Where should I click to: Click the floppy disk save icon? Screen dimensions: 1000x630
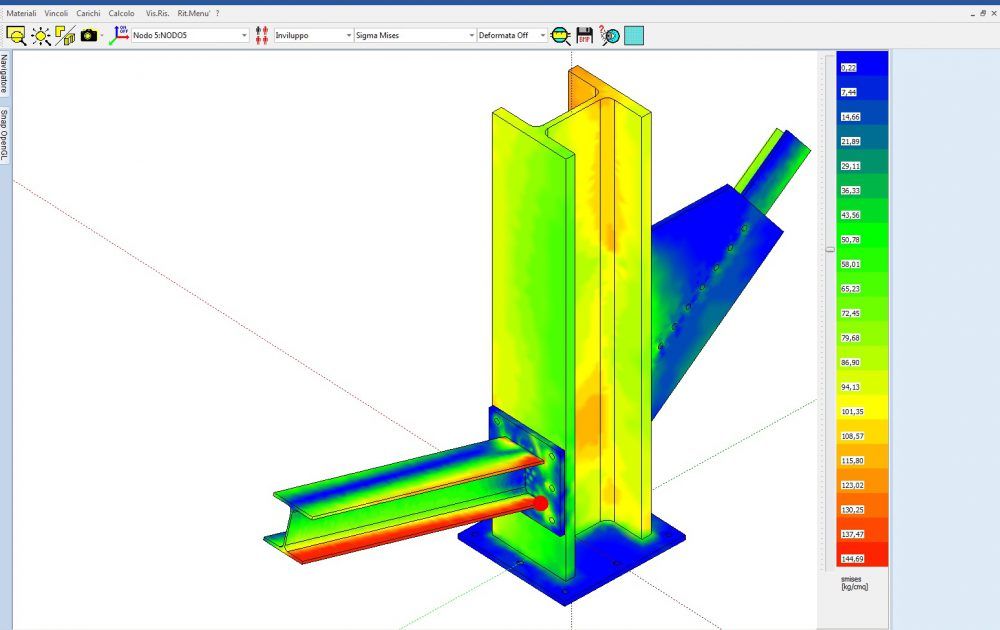(585, 35)
